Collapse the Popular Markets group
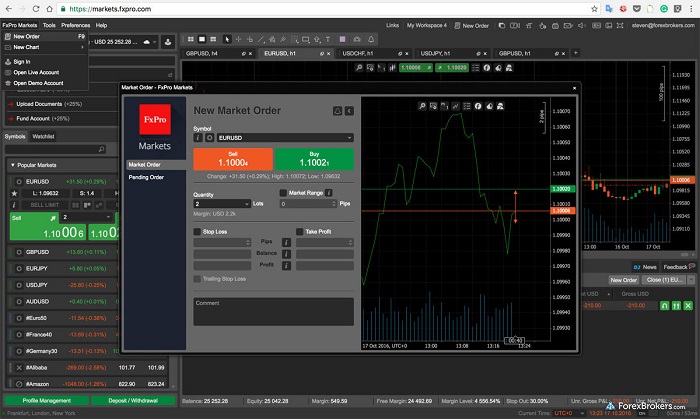This screenshot has width=700, height=419. click(12, 165)
